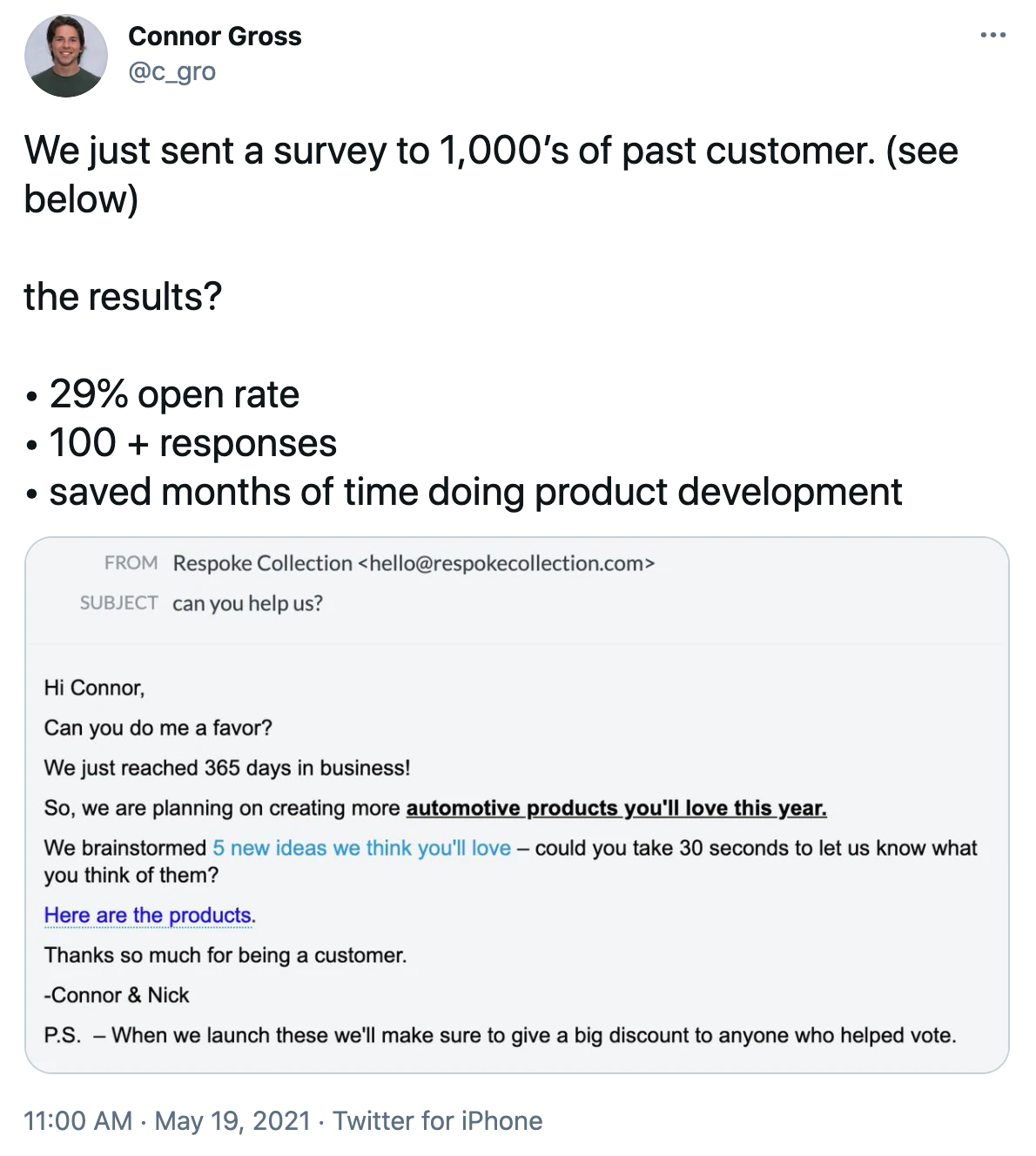Click the "saved months of time" bullet line

474,492
